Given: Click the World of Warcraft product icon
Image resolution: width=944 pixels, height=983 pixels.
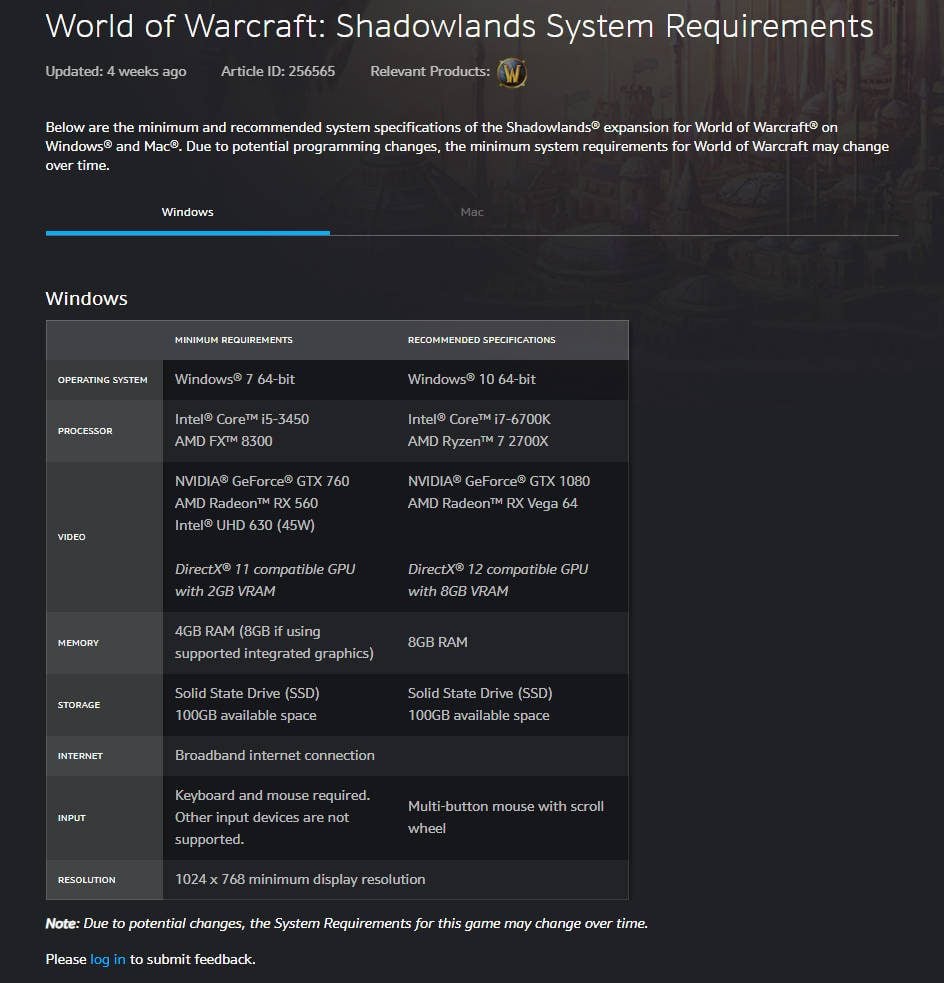Looking at the screenshot, I should coord(511,73).
